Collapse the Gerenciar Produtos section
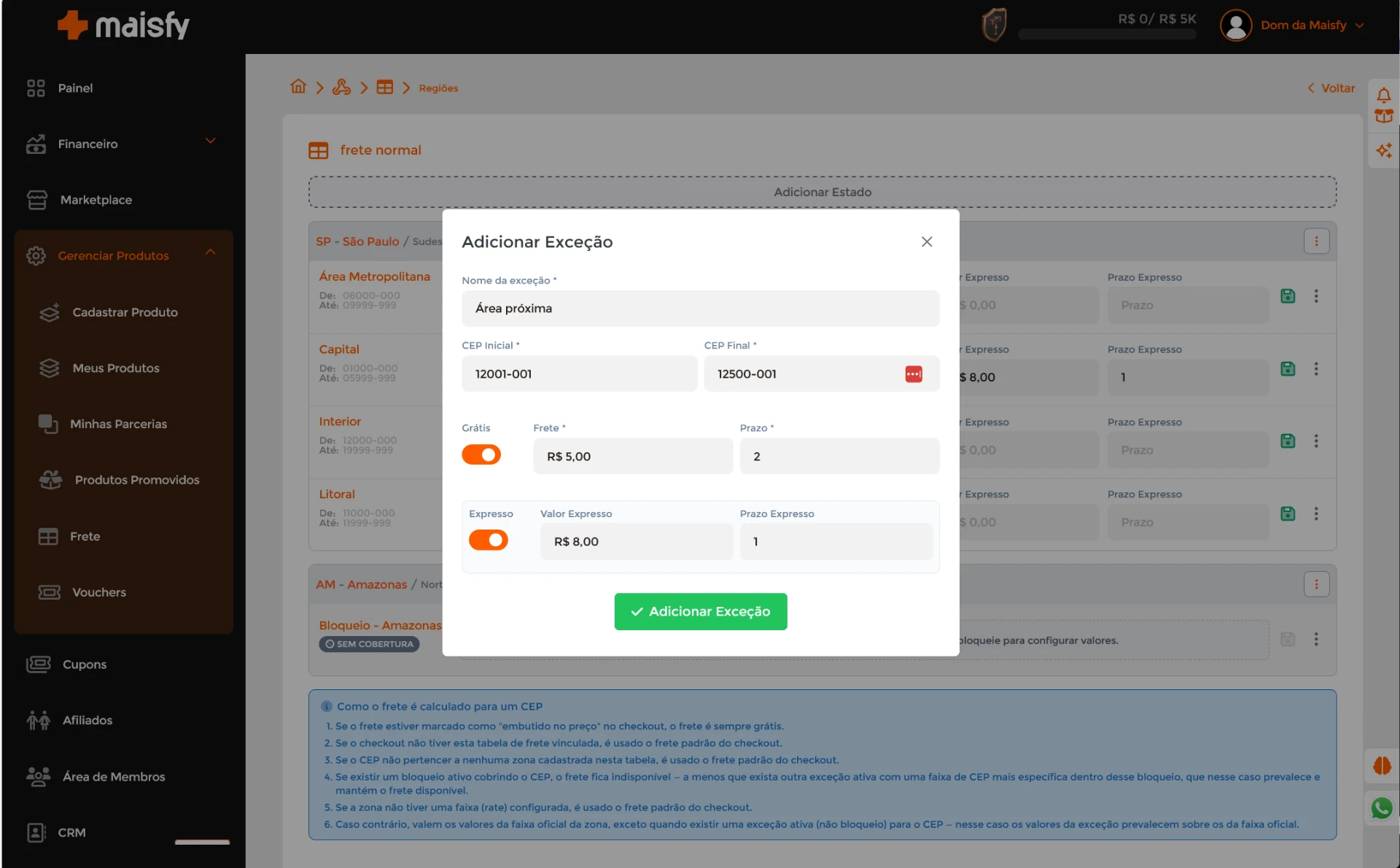The image size is (1400, 868). point(210,252)
